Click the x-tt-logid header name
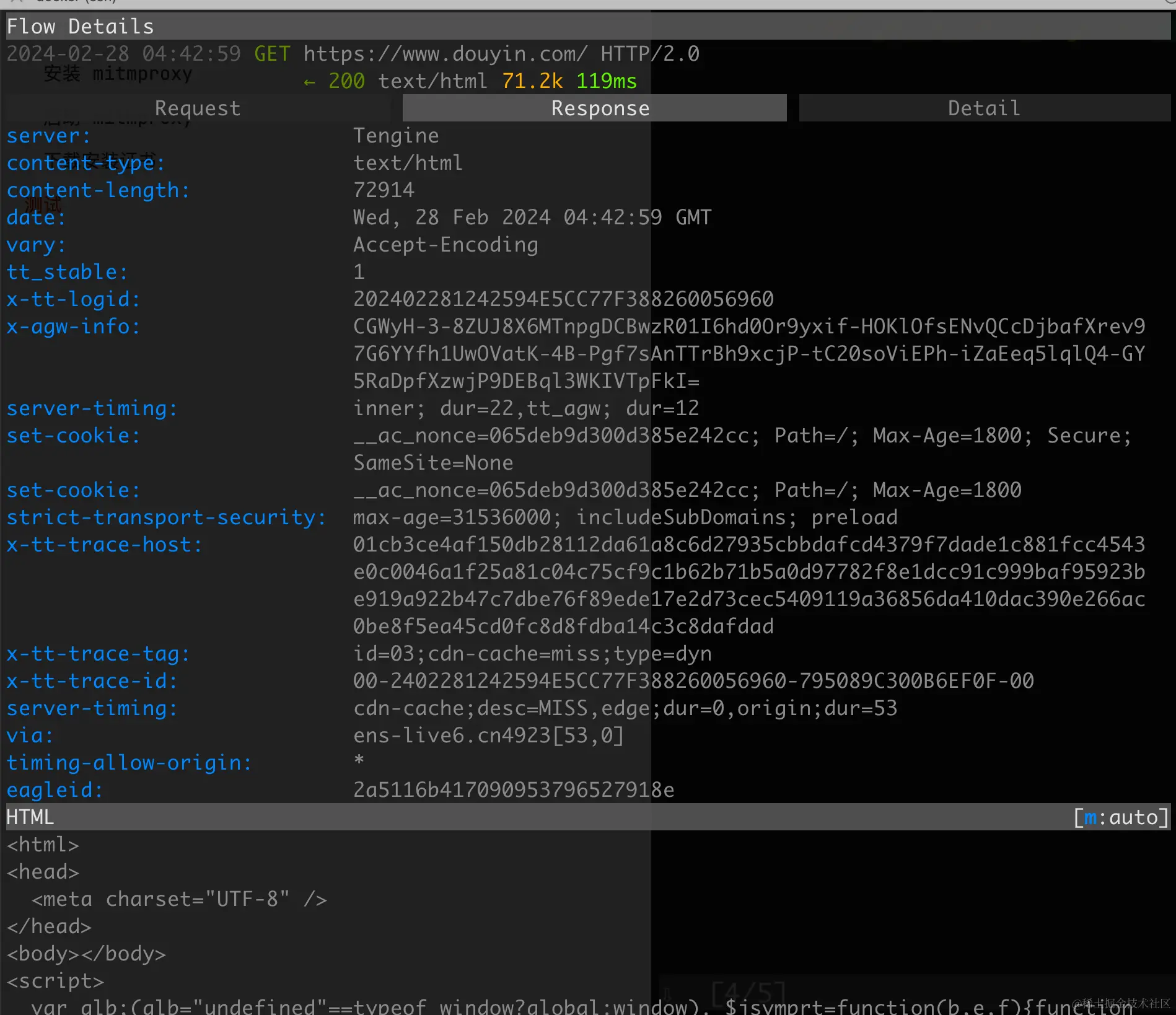 (x=73, y=299)
